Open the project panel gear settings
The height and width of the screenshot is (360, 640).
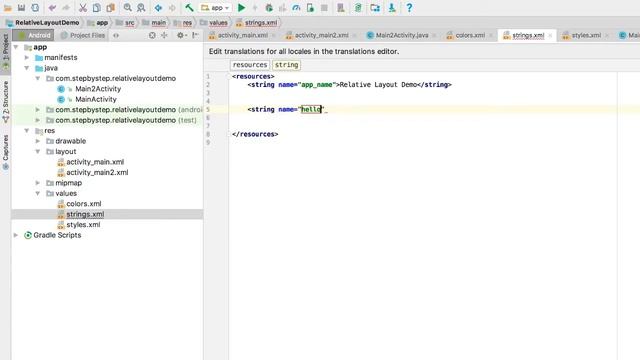(181, 36)
